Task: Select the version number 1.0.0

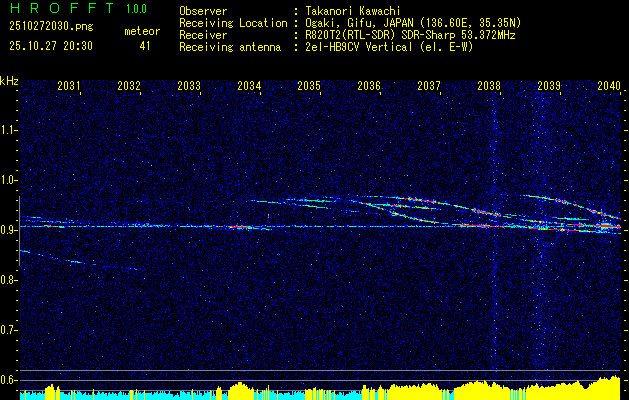Action: [136, 9]
